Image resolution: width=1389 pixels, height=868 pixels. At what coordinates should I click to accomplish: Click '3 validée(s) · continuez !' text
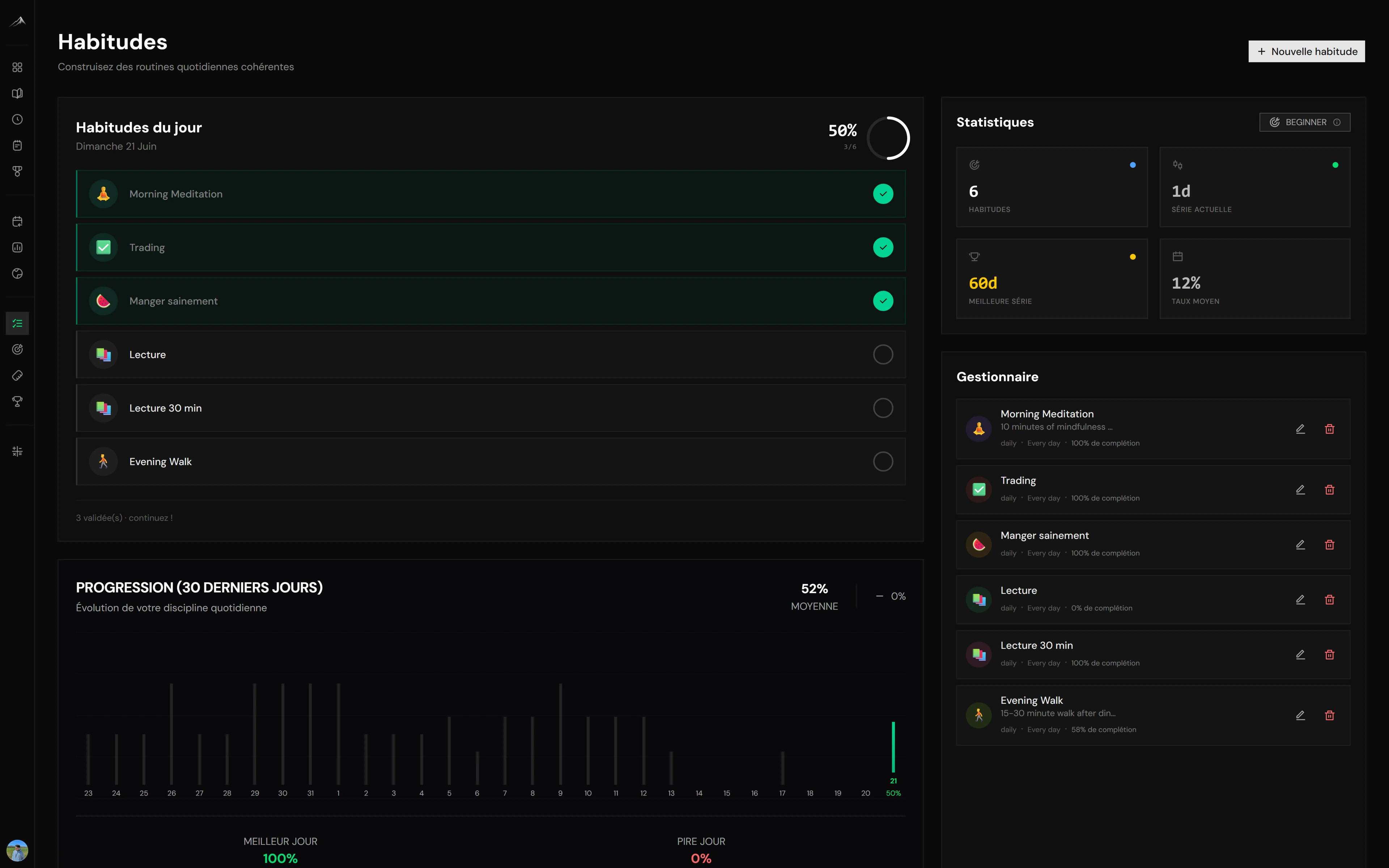point(124,518)
